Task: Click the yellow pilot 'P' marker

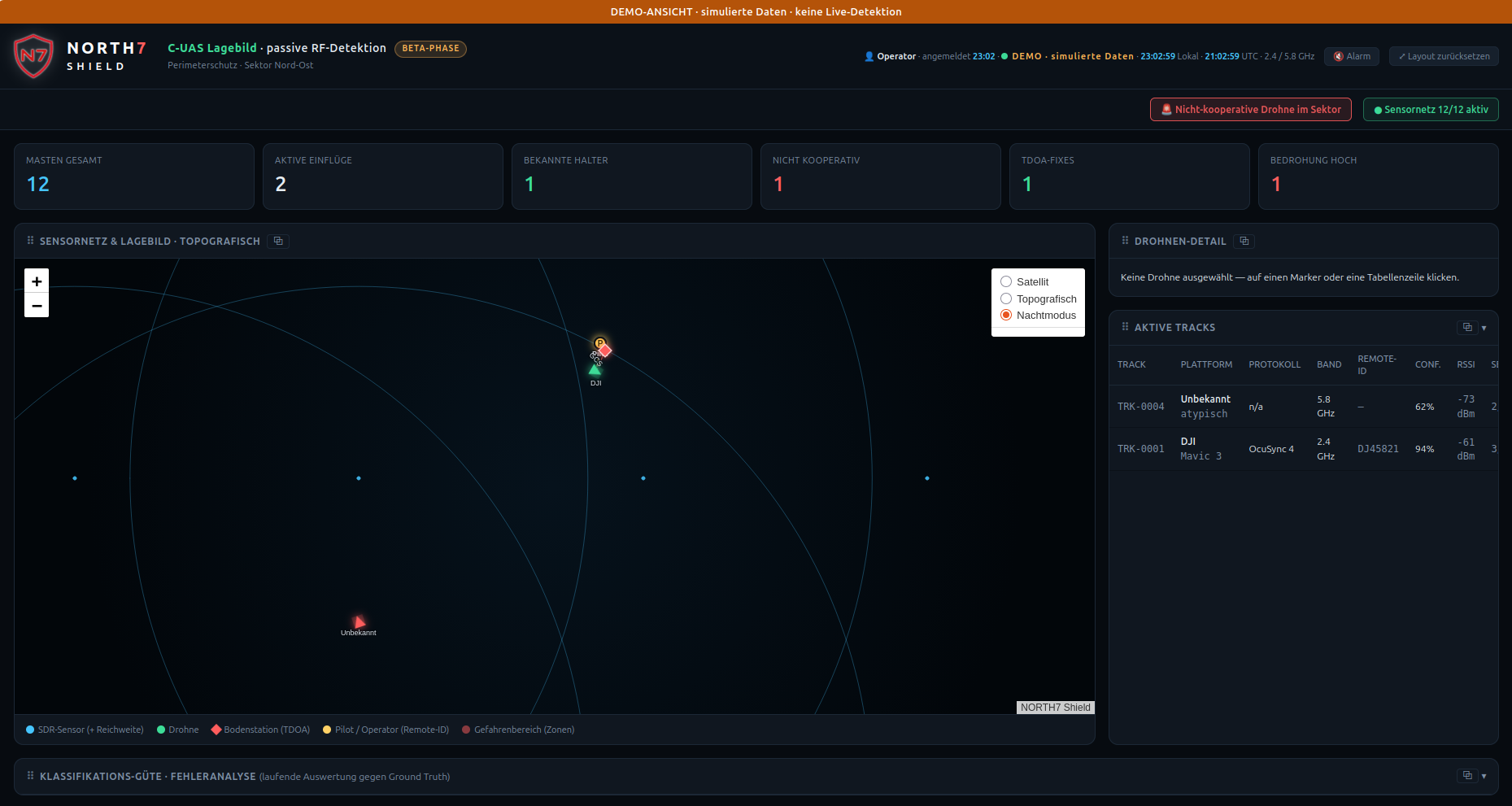Action: 599,342
